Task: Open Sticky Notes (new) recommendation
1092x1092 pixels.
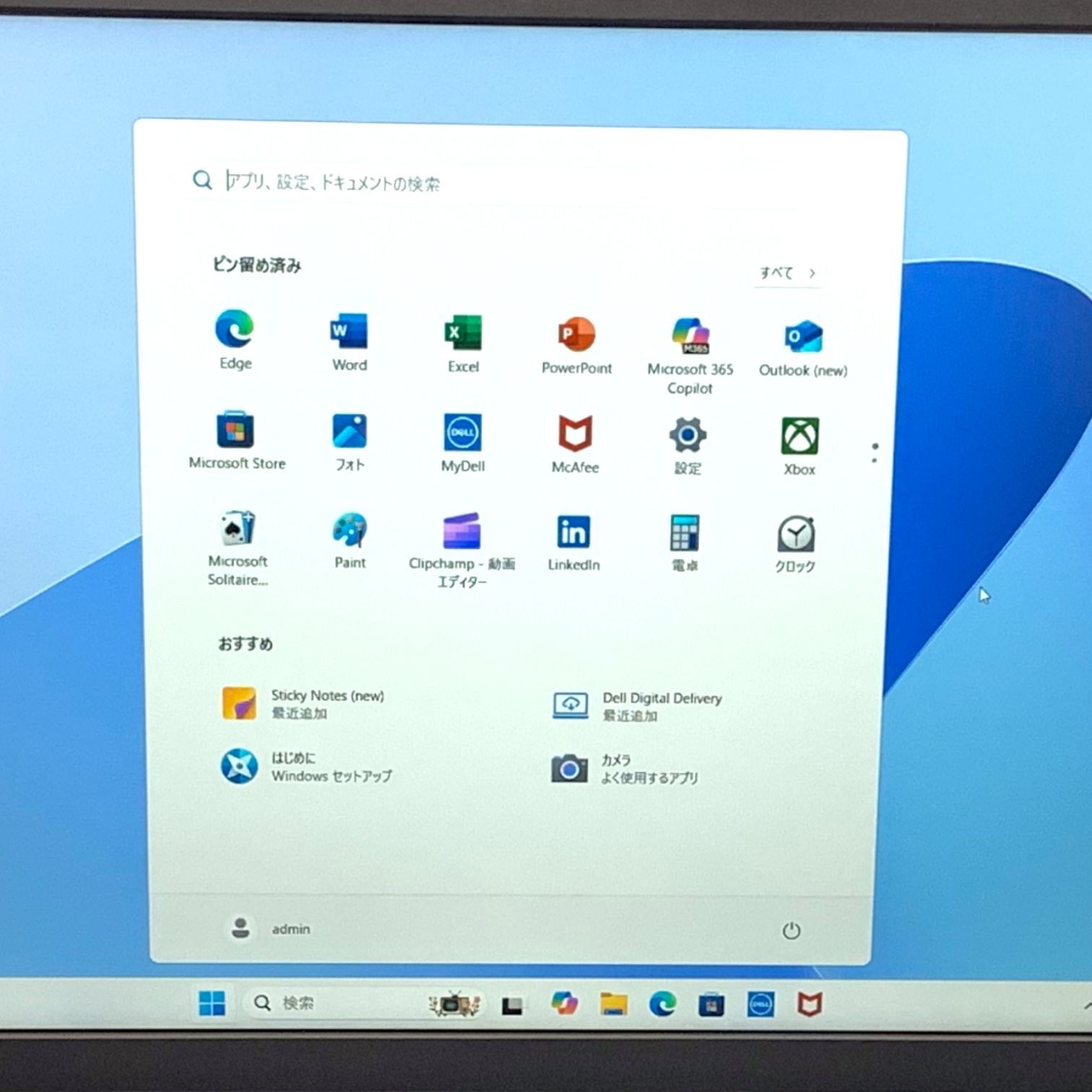Action: pyautogui.click(x=303, y=703)
